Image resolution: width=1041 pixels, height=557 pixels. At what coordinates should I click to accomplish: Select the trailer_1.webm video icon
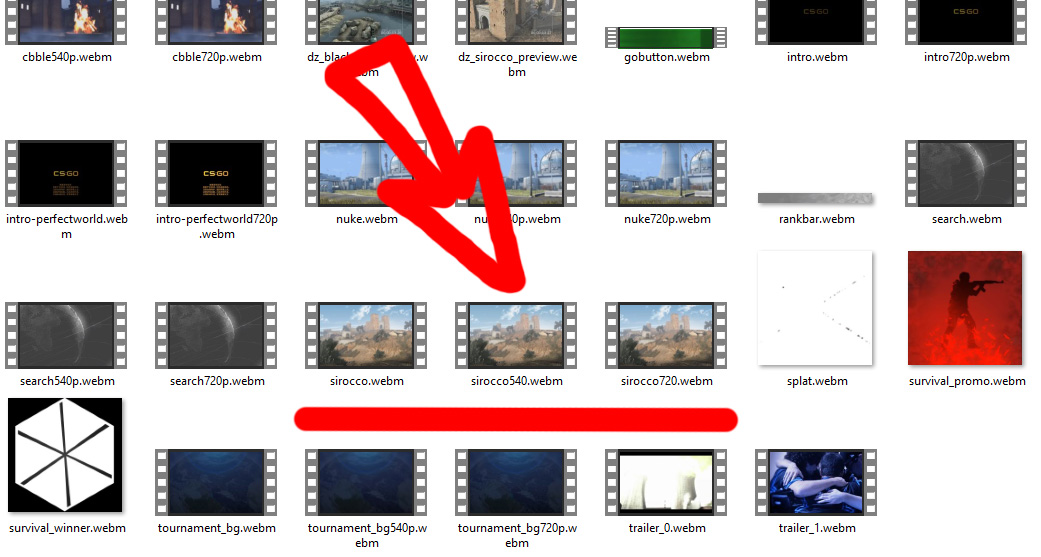(816, 483)
